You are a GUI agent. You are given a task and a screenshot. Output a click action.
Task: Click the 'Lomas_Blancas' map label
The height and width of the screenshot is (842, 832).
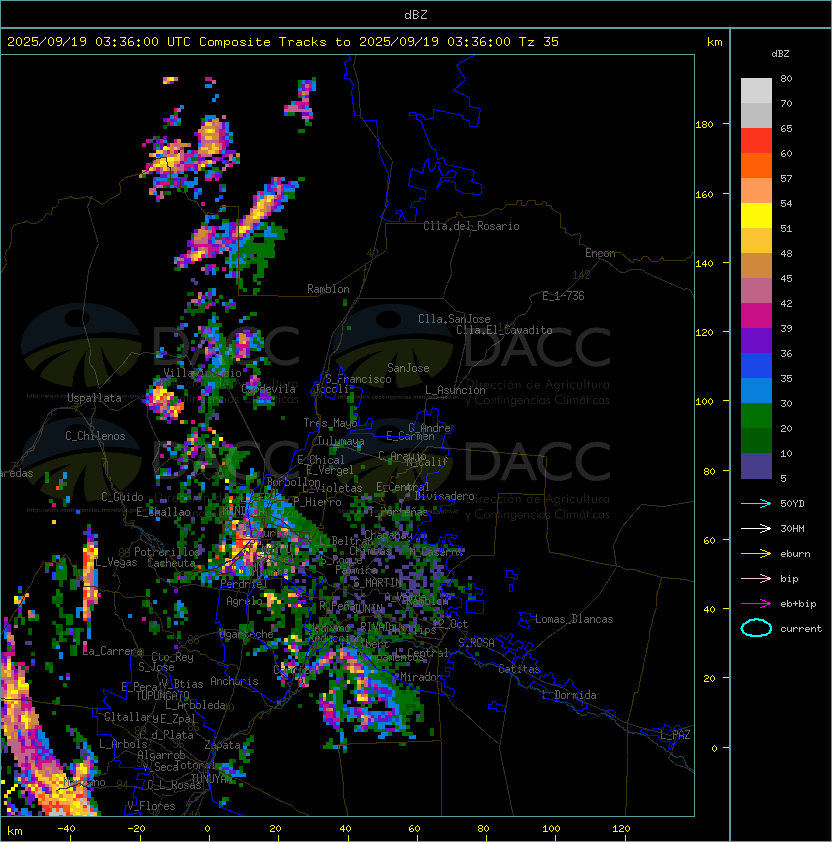pos(574,619)
